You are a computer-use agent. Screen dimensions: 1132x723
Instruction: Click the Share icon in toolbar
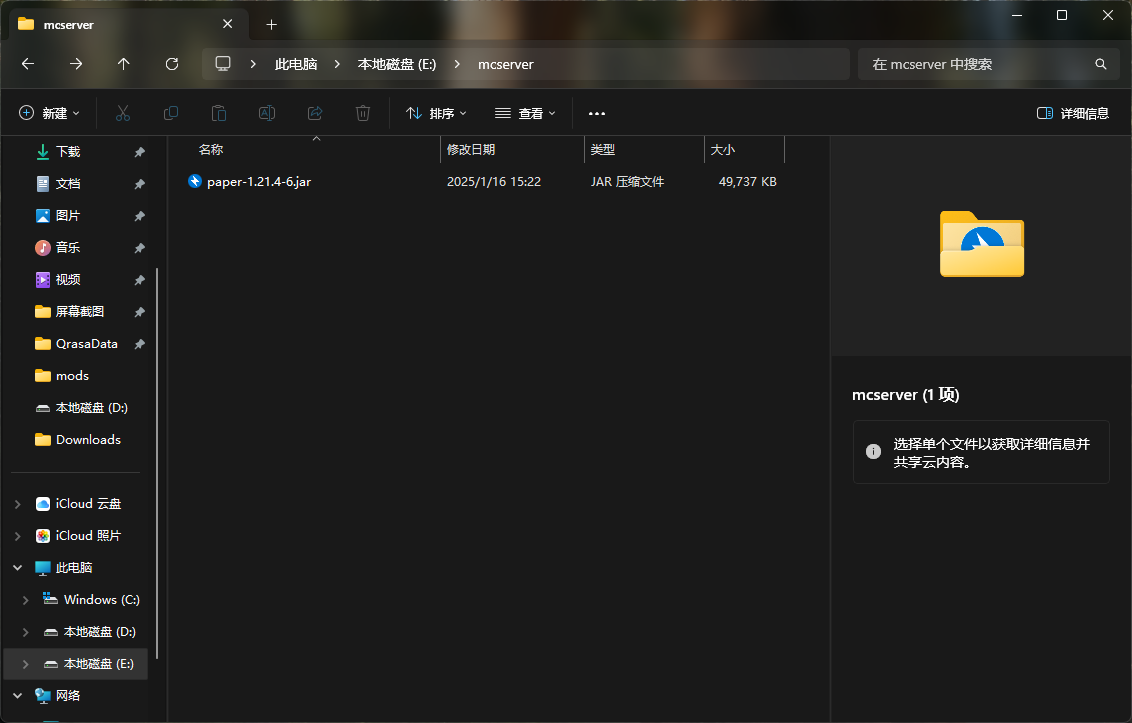click(x=315, y=114)
